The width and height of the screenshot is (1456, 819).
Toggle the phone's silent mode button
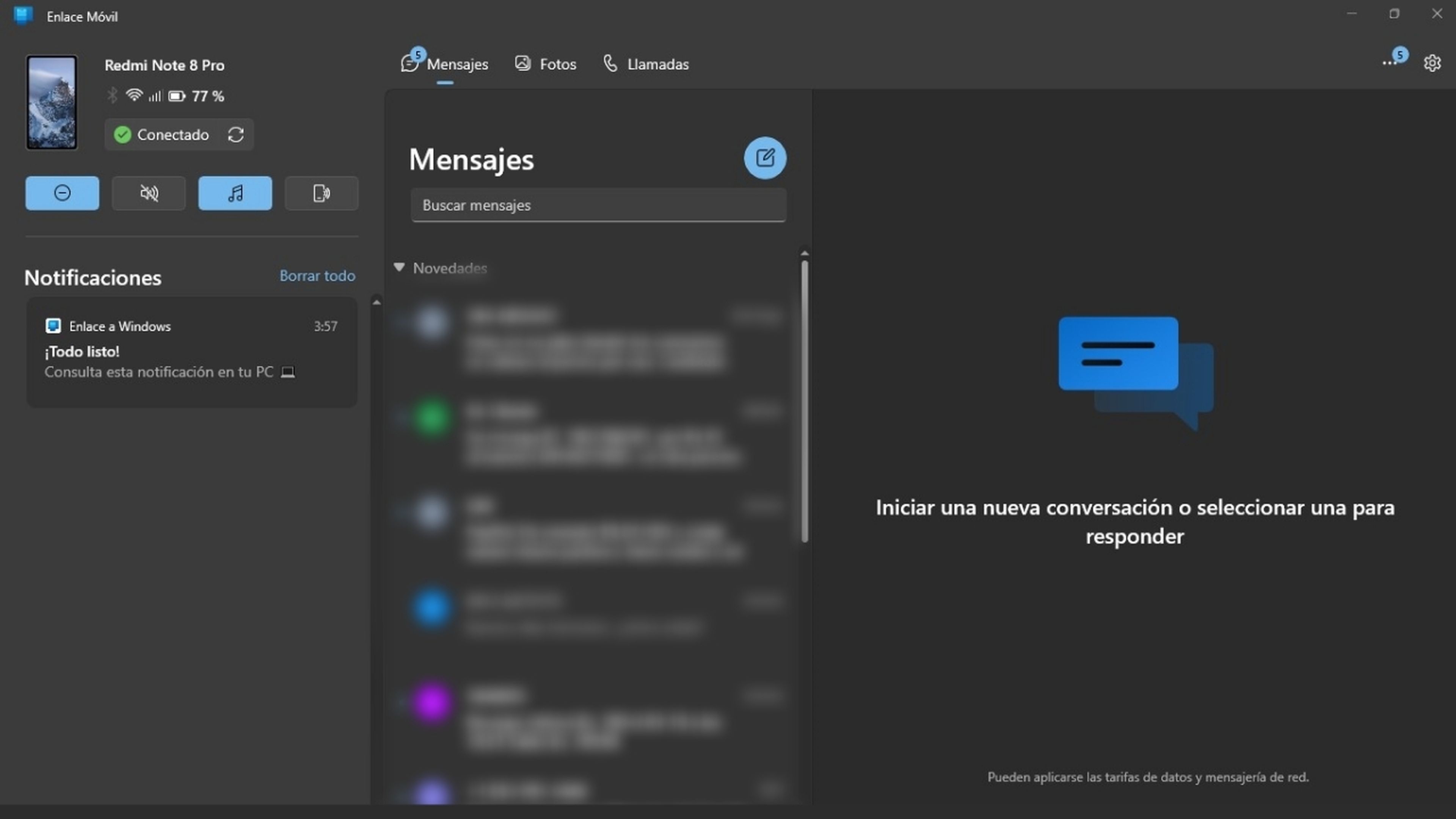pos(149,193)
